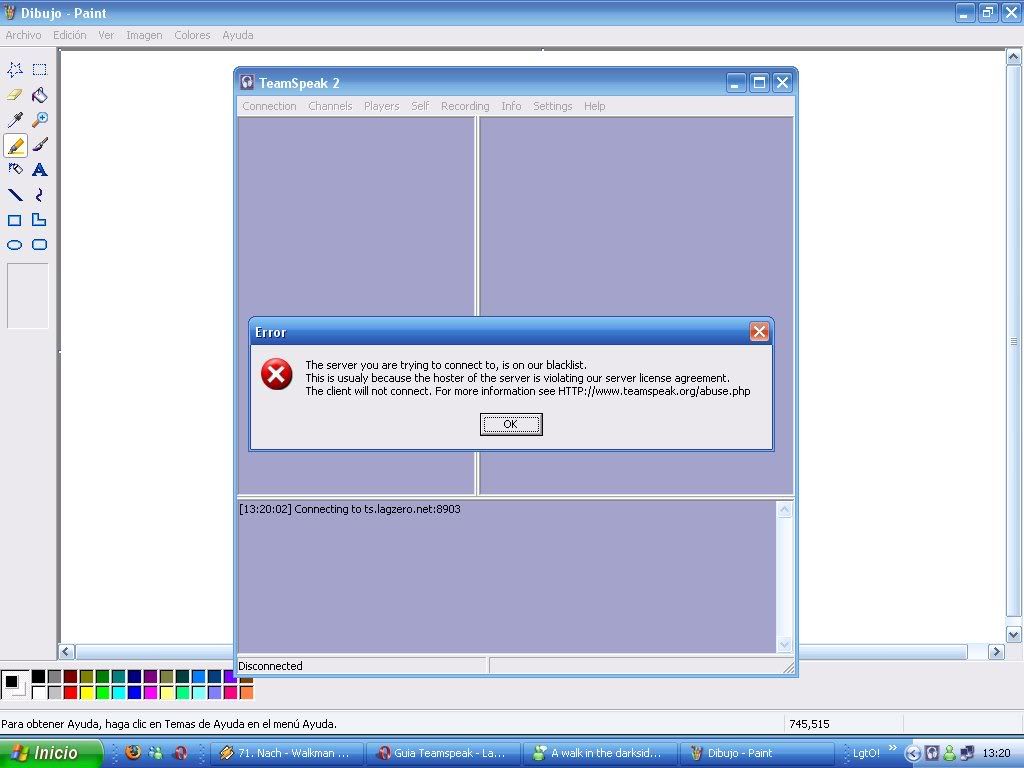Pick the bright yellow palette swatch
The image size is (1024, 768).
87,692
